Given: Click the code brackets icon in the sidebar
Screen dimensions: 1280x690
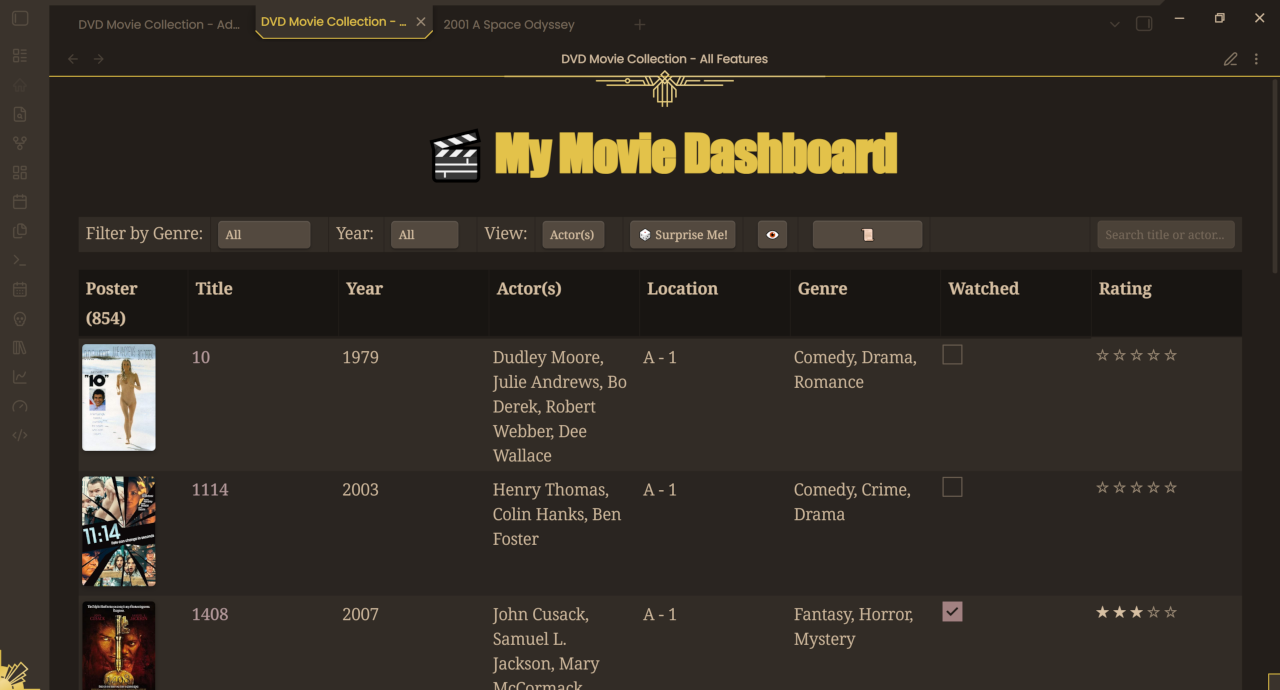Looking at the screenshot, I should coord(20,434).
